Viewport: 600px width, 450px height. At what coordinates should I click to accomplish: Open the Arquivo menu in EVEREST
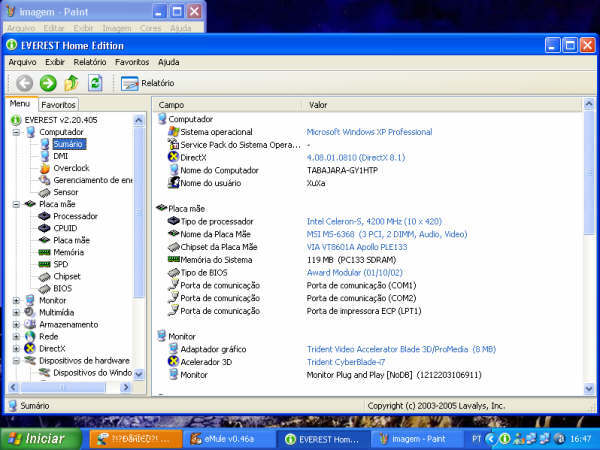click(x=22, y=62)
